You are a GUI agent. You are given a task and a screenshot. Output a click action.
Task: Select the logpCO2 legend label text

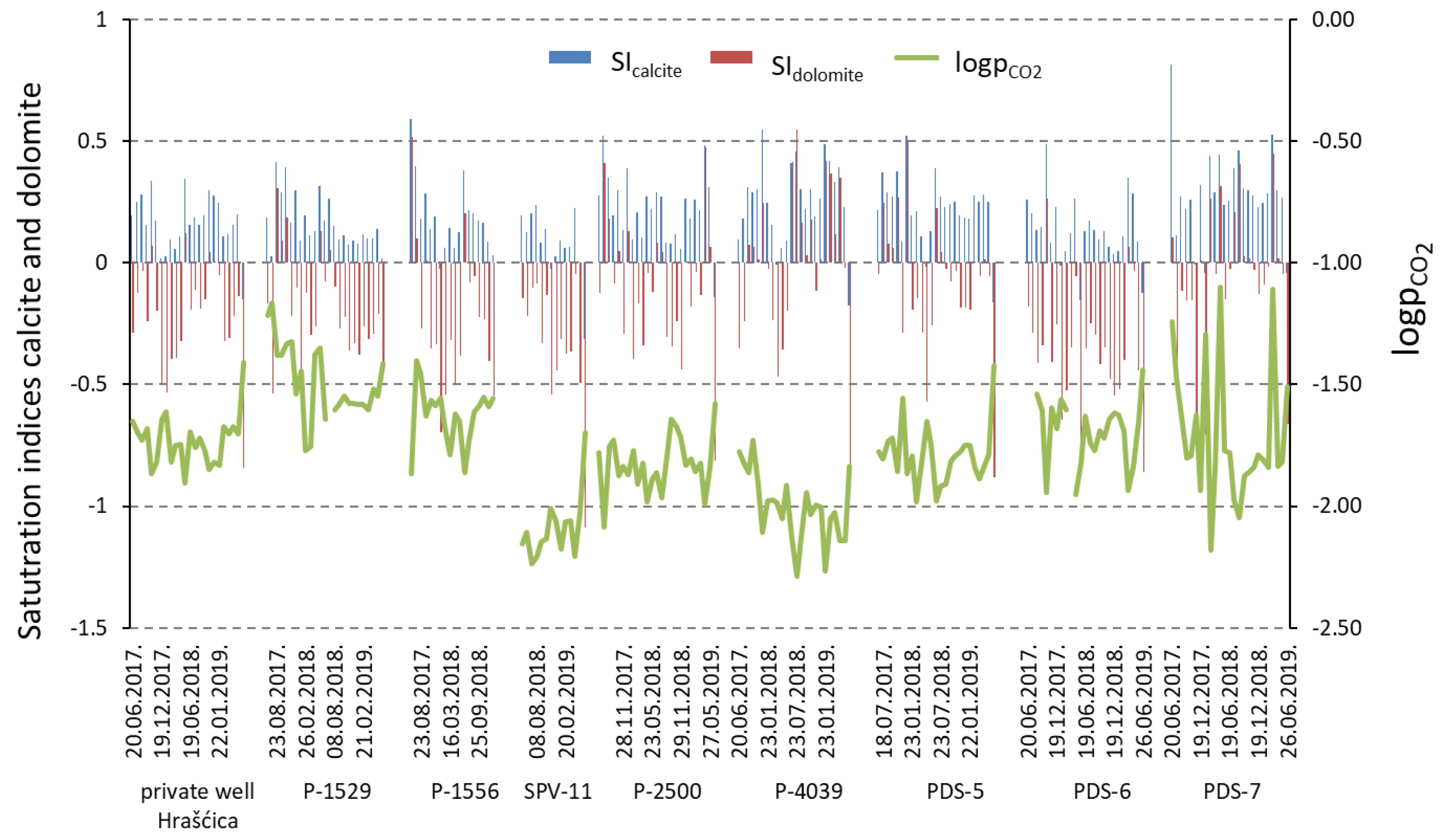(998, 65)
